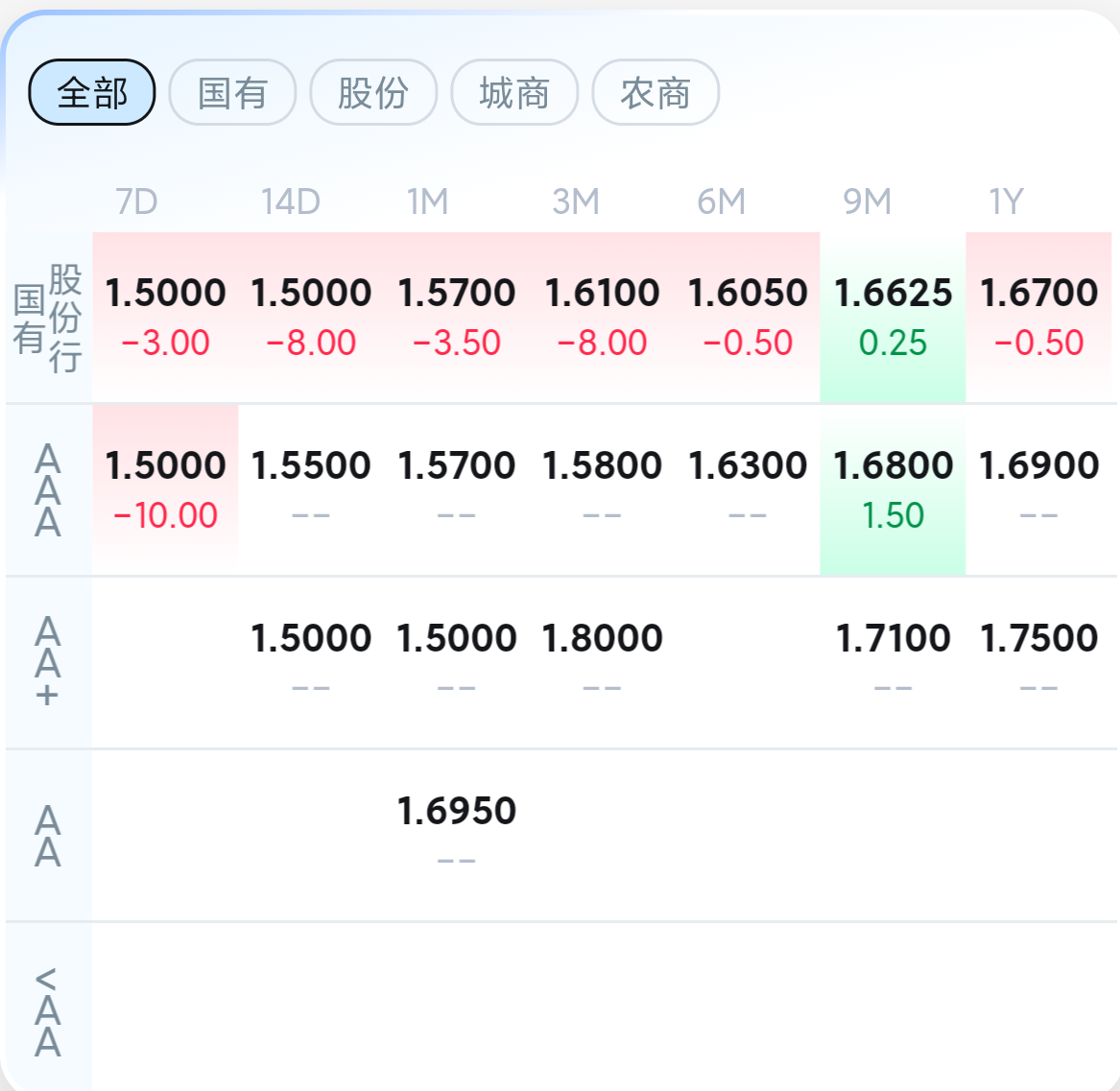The height and width of the screenshot is (1091, 1120).
Task: Open the 国有股份行 9M cell 1.6625
Action: (x=893, y=317)
